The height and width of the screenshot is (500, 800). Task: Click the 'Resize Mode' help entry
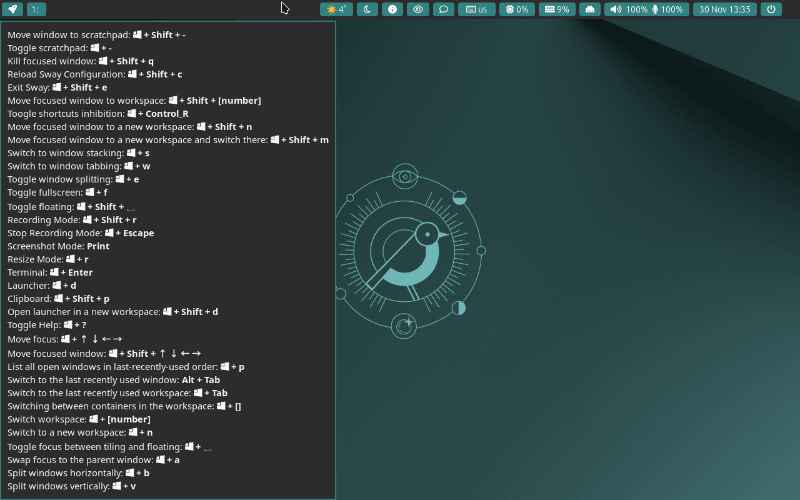coord(48,260)
